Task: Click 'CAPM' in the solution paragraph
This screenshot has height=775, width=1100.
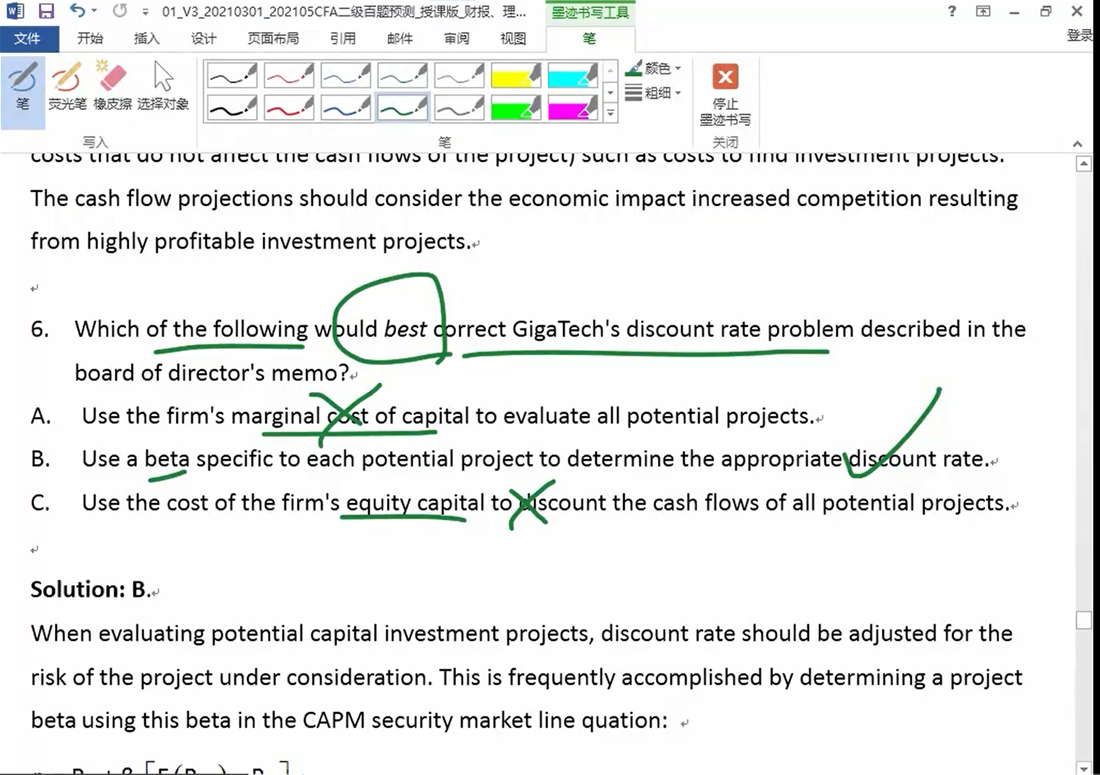Action: pos(333,720)
